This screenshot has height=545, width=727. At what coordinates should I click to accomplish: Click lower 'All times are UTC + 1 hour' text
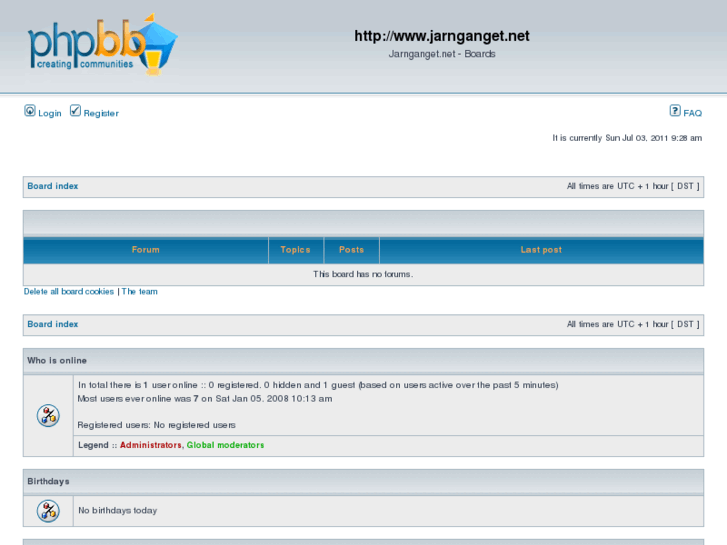point(633,324)
